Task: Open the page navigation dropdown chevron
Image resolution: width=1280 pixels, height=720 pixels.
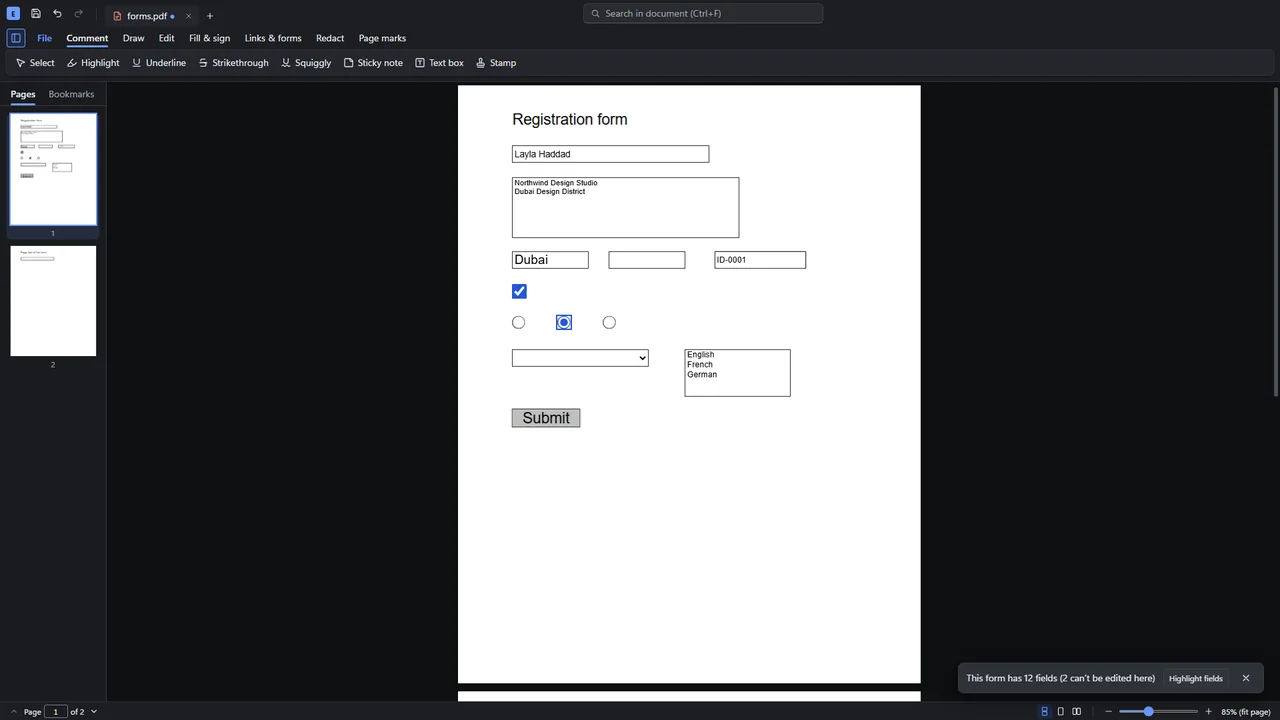Action: 94,712
